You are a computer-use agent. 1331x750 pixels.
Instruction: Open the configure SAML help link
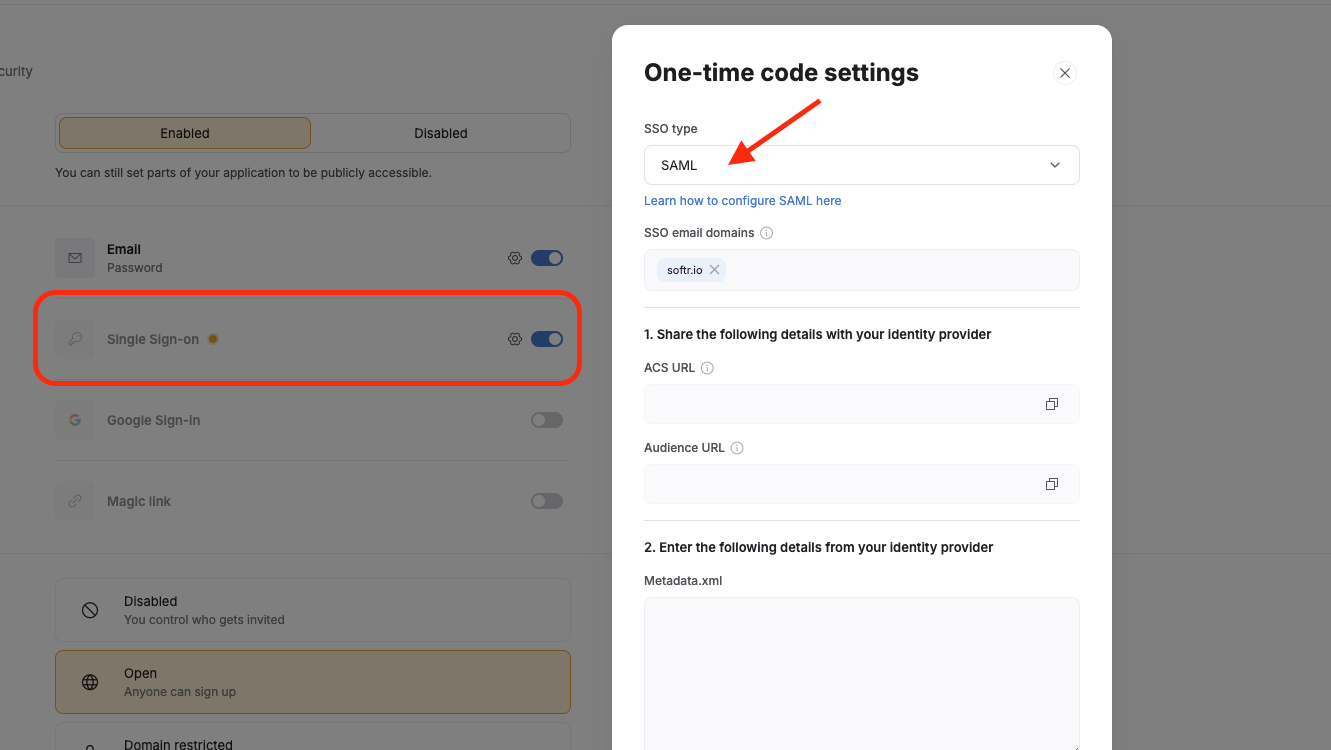coord(742,200)
